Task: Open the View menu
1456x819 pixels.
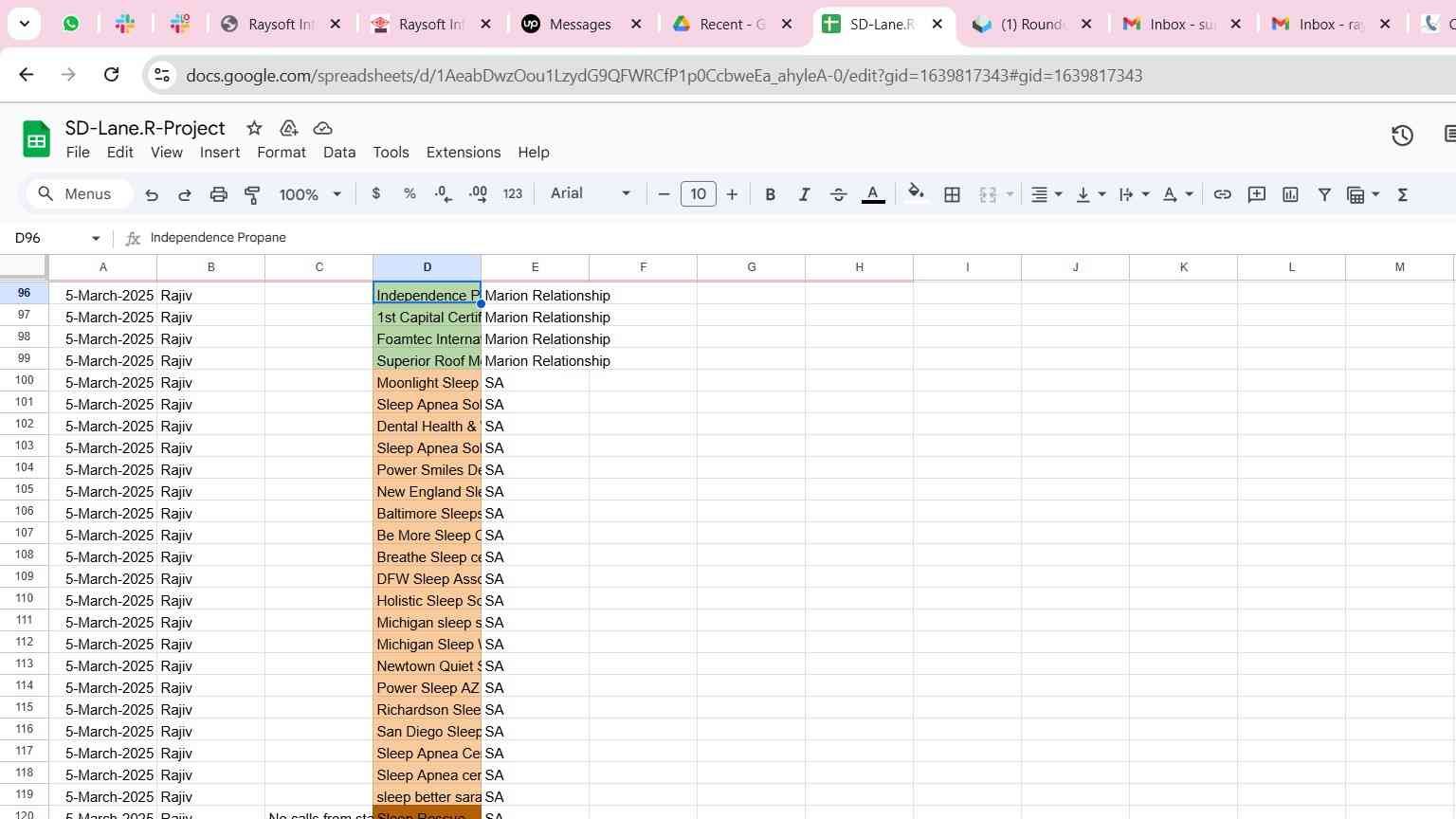Action: [x=167, y=153]
